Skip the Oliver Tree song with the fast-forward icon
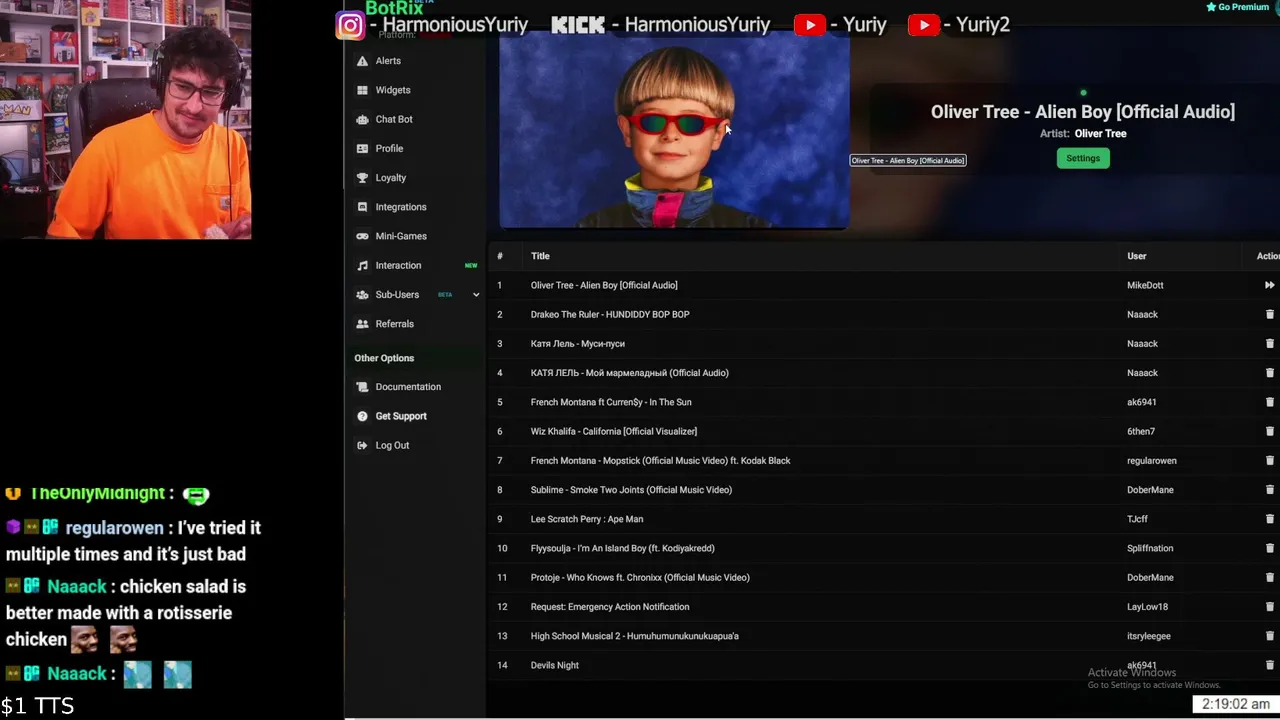The image size is (1280, 720). [1269, 285]
